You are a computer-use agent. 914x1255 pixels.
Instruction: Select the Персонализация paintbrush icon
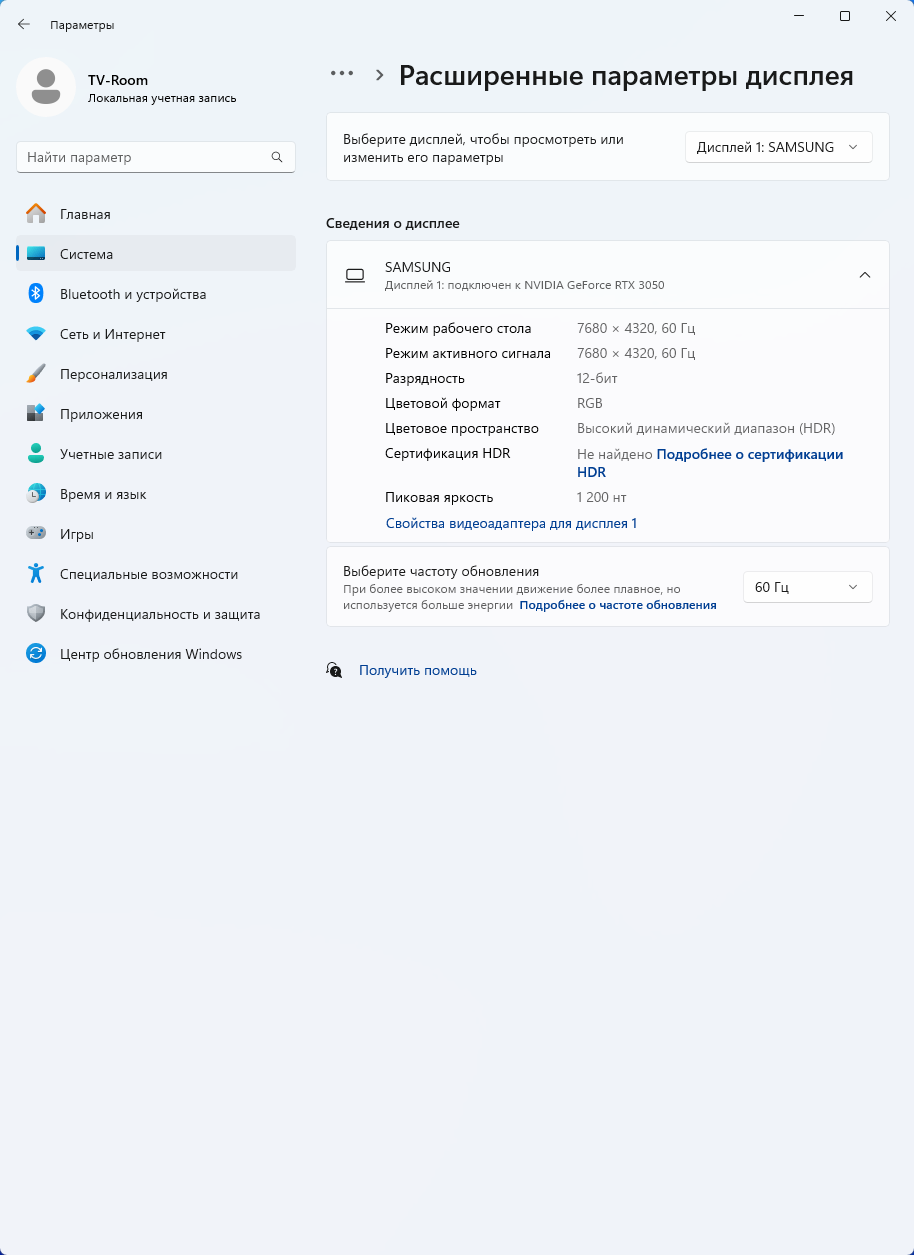click(36, 374)
